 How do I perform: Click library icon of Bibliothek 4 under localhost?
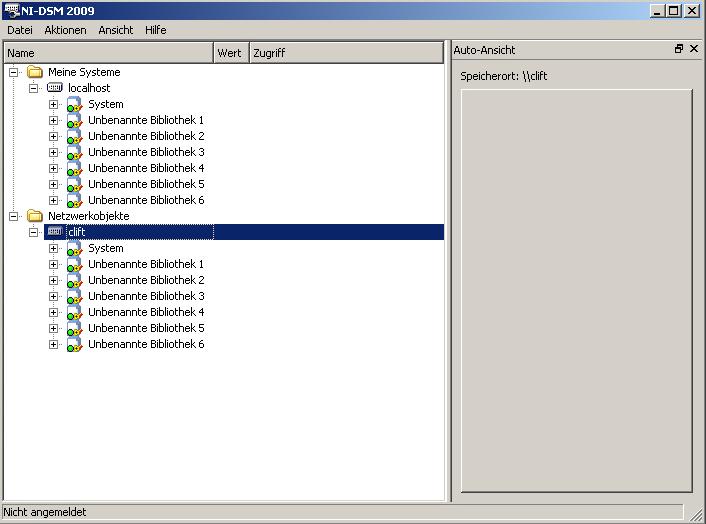(74, 168)
